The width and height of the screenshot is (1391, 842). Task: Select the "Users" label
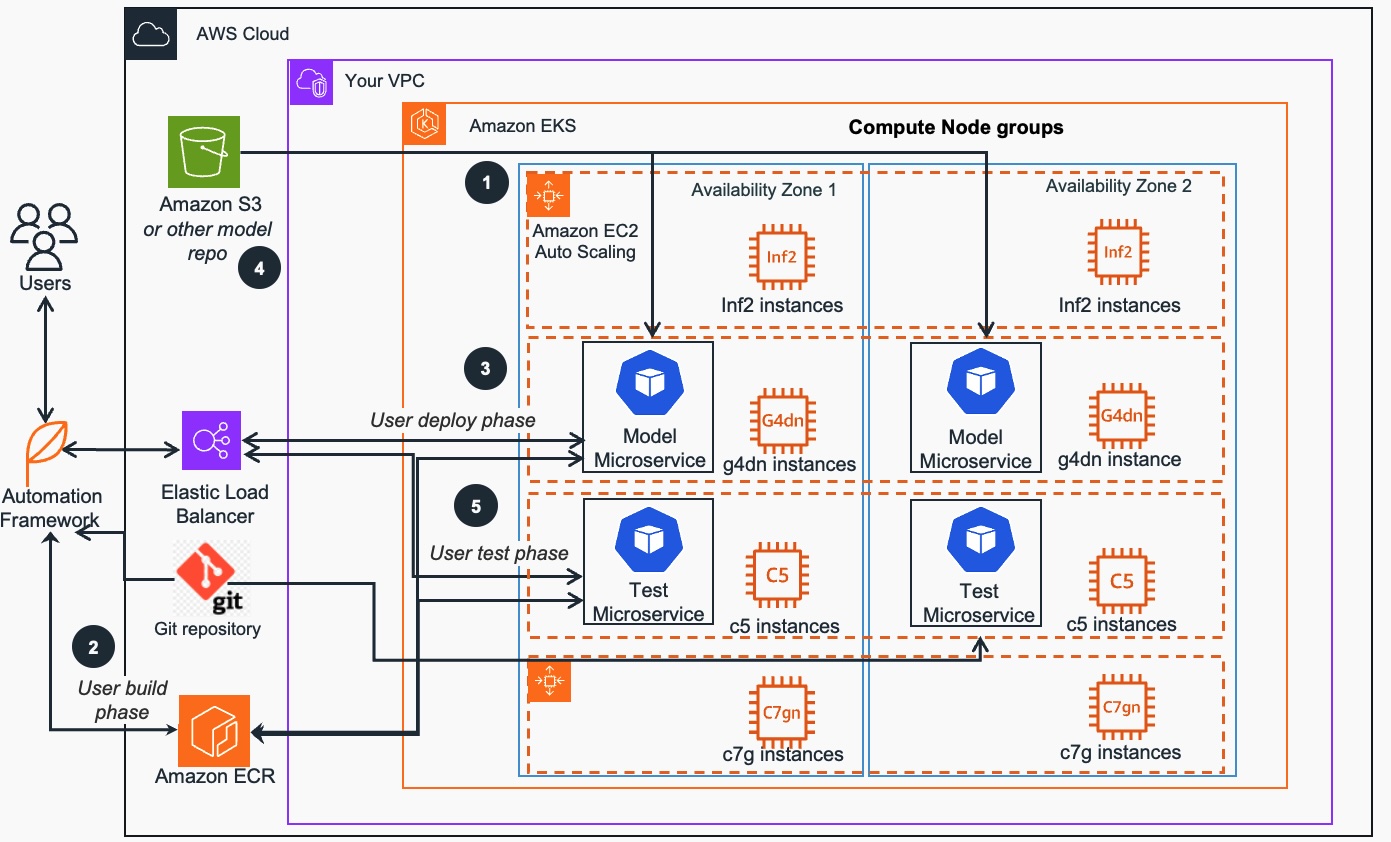tap(46, 283)
